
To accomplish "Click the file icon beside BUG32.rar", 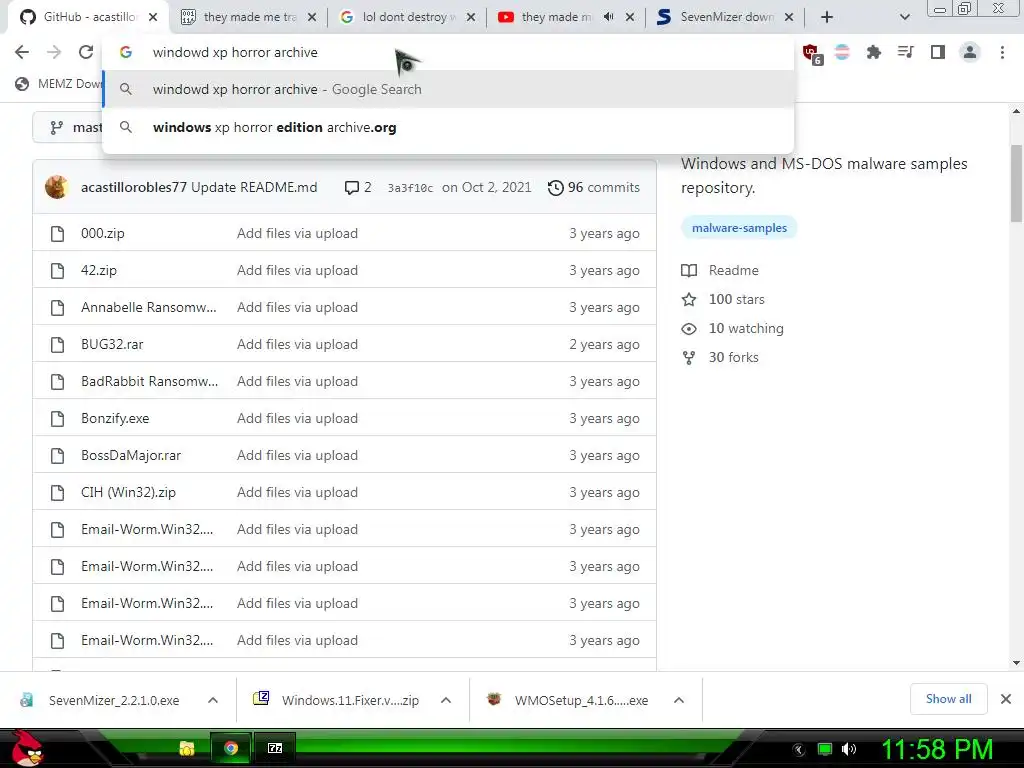I will click(x=57, y=344).
